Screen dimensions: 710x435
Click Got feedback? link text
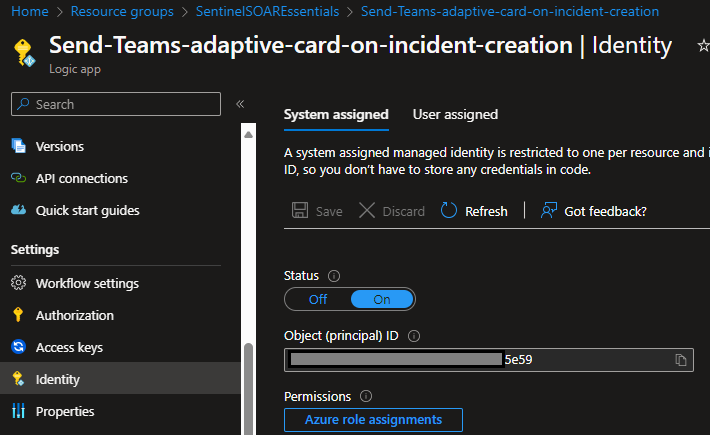605,211
